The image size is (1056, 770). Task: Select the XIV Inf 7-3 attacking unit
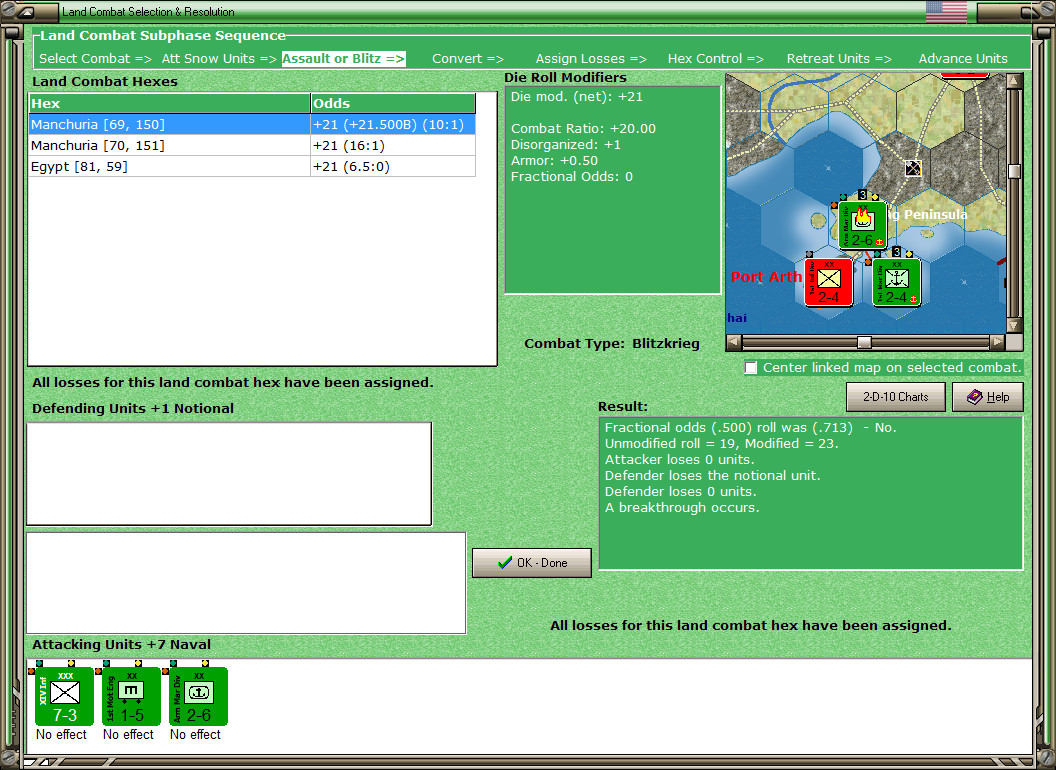tap(64, 696)
